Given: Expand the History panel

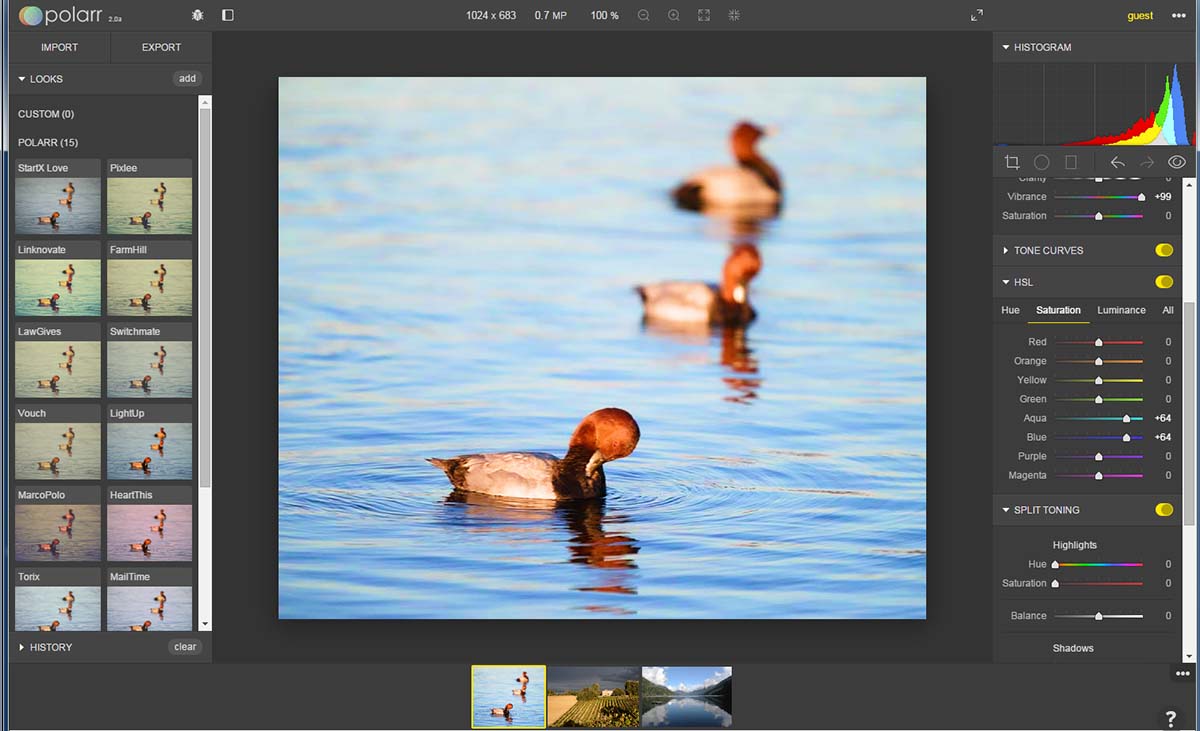Looking at the screenshot, I should (x=51, y=647).
